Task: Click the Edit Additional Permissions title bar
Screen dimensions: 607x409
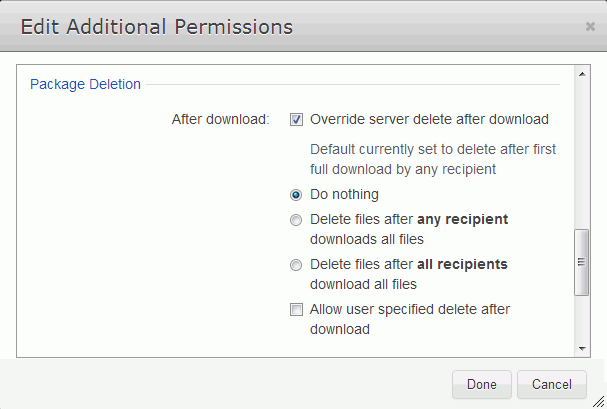Action: pyautogui.click(x=304, y=26)
